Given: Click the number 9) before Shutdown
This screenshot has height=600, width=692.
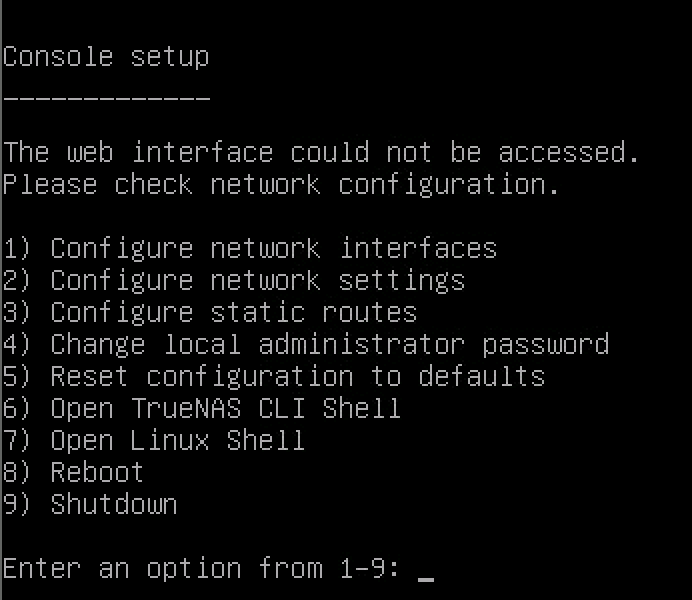Looking at the screenshot, I should point(17,504).
